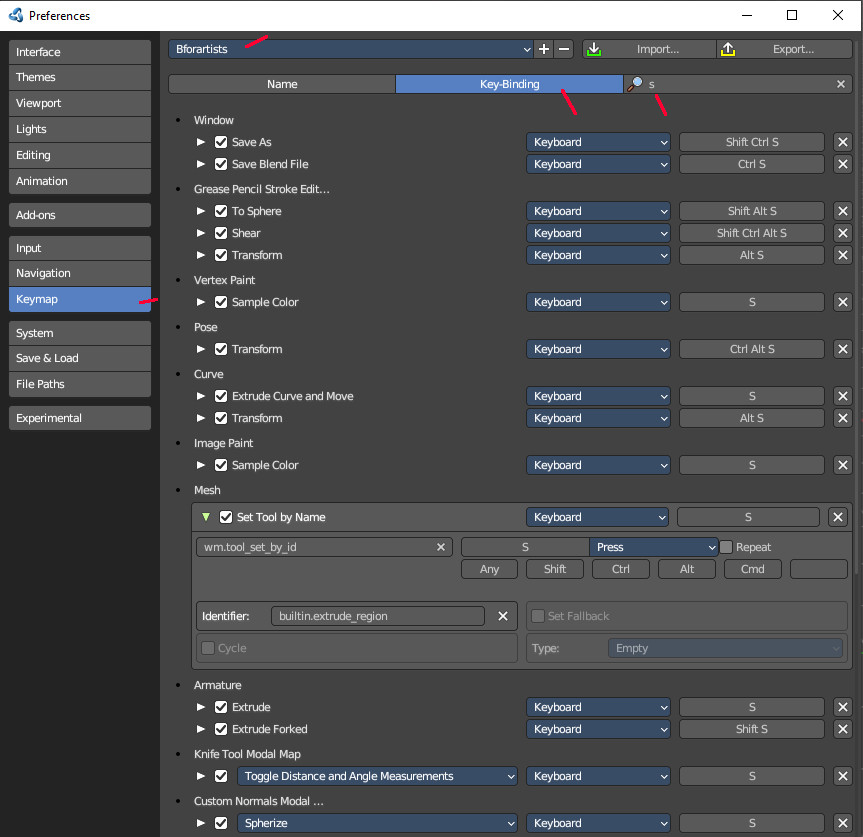Toggle the Any modifier button

(489, 569)
